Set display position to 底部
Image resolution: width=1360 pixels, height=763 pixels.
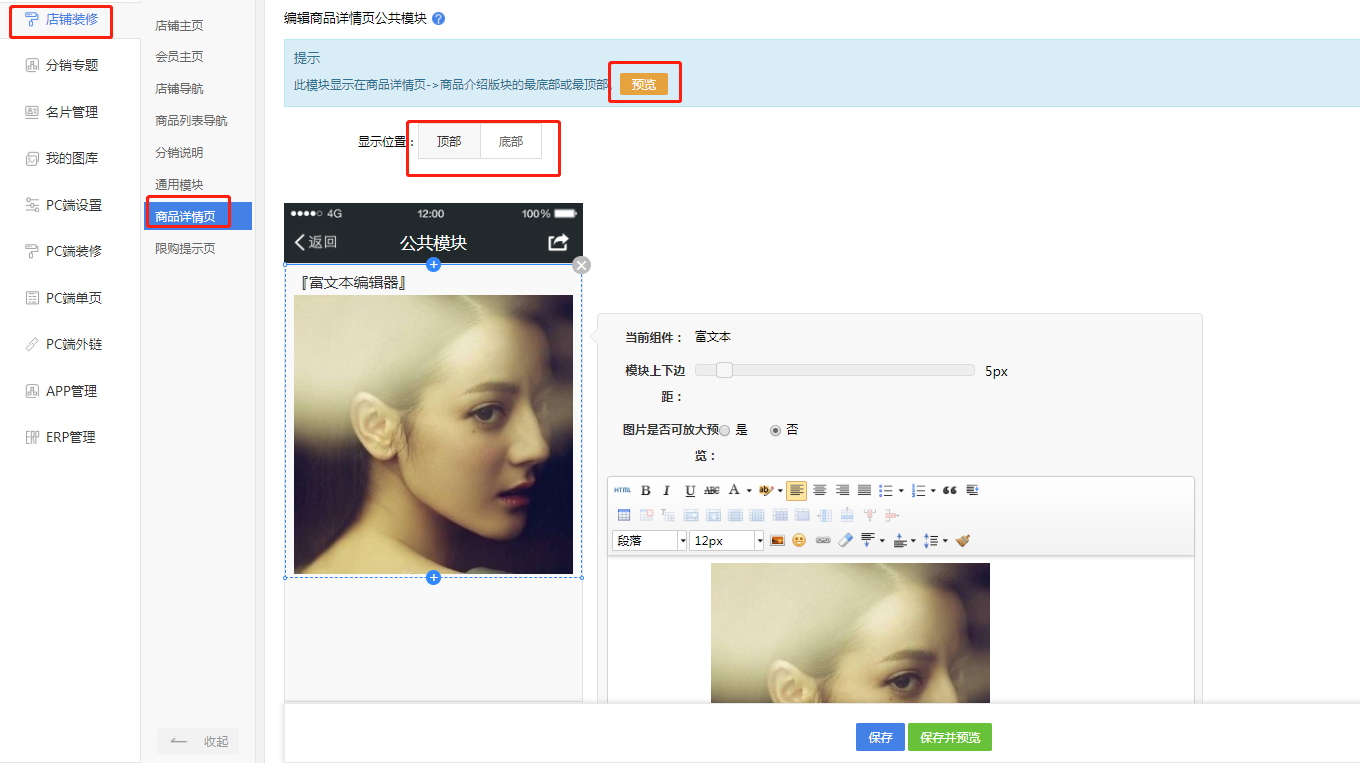[x=511, y=142]
